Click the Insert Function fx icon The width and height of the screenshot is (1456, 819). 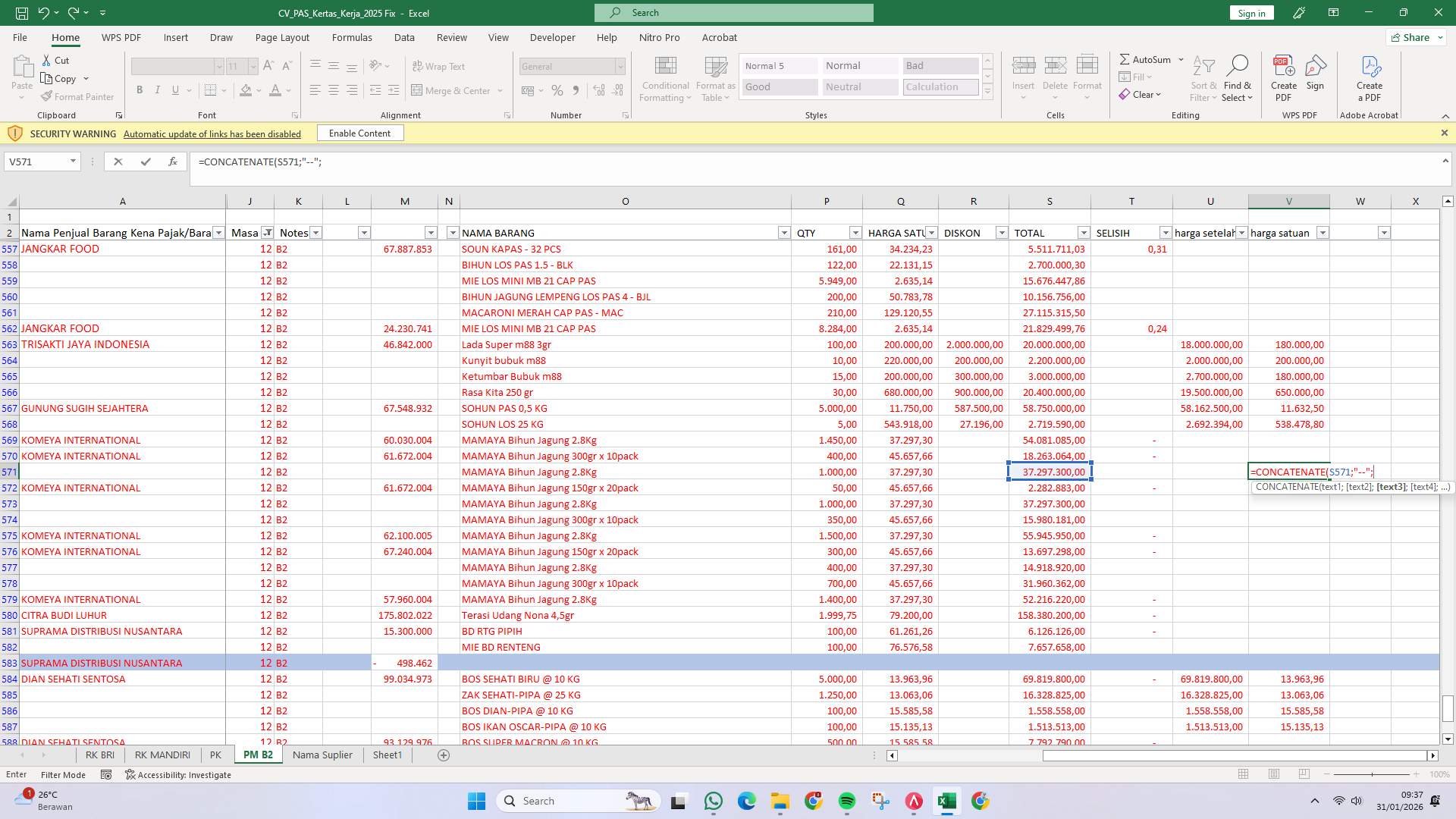tap(173, 161)
